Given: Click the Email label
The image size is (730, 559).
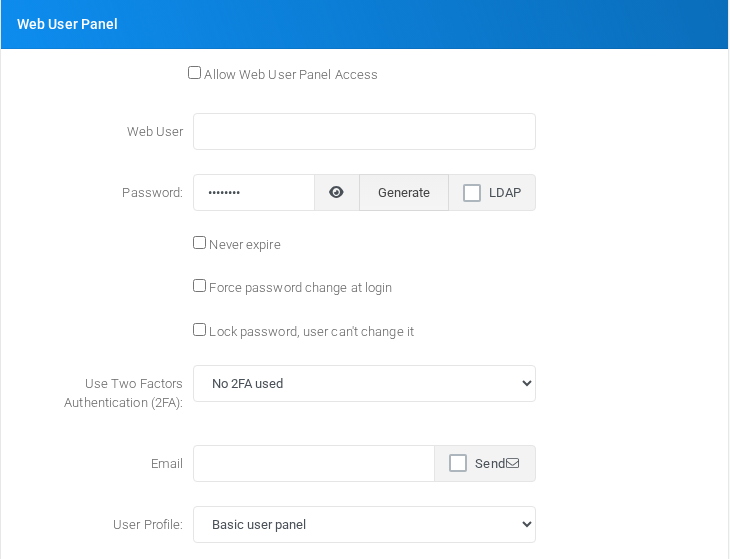Looking at the screenshot, I should point(167,464).
